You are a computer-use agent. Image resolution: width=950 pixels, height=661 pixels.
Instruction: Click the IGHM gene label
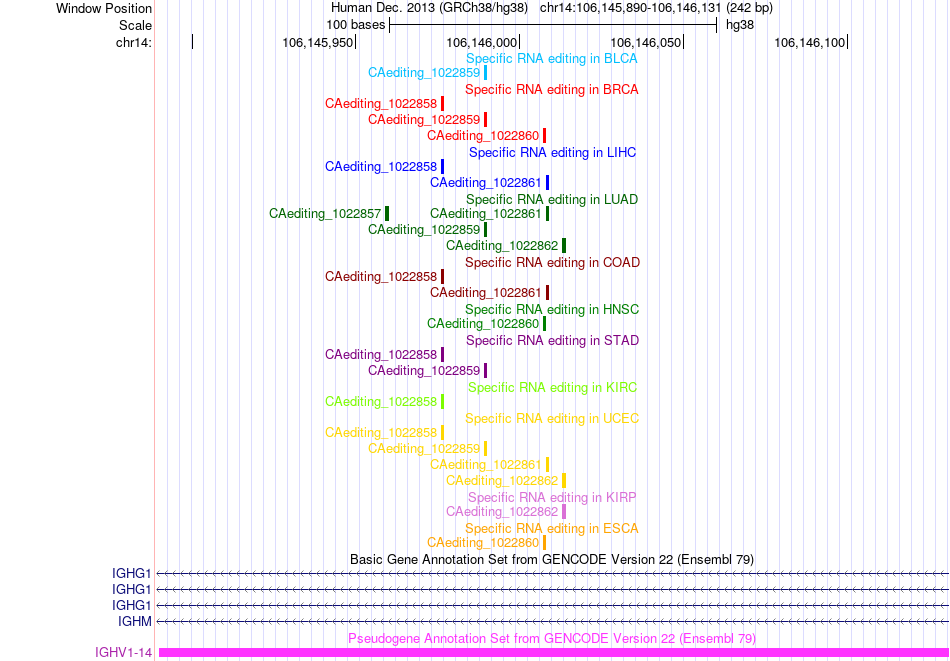click(135, 621)
